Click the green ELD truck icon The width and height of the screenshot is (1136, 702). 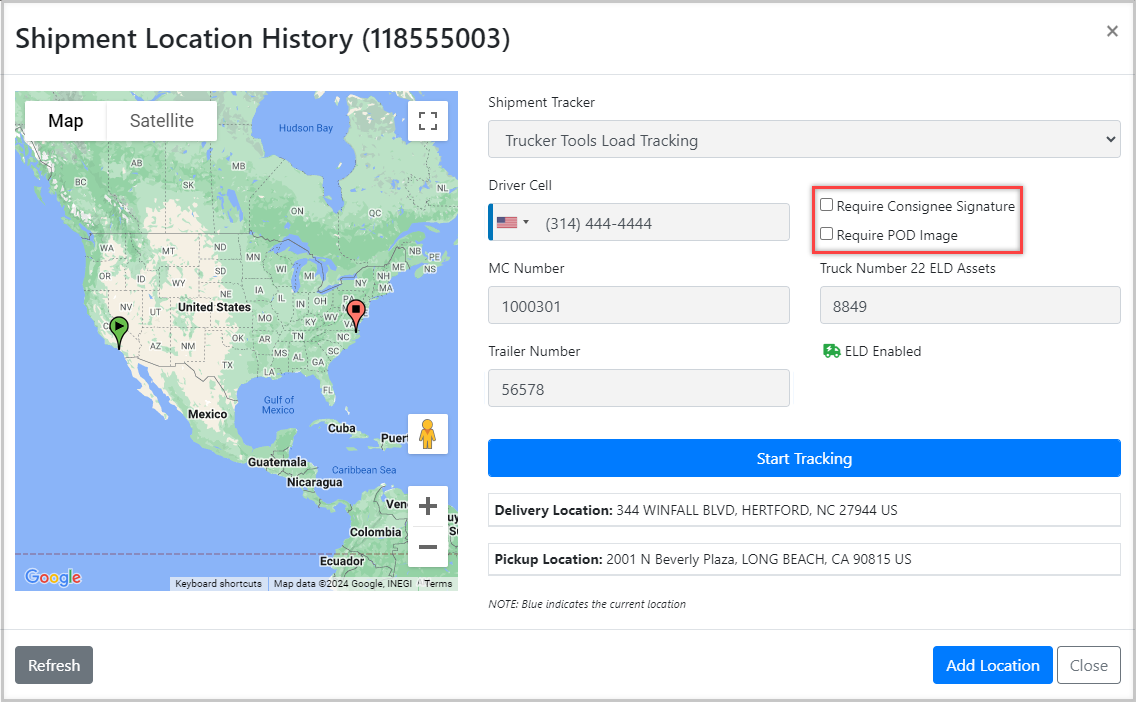[831, 351]
